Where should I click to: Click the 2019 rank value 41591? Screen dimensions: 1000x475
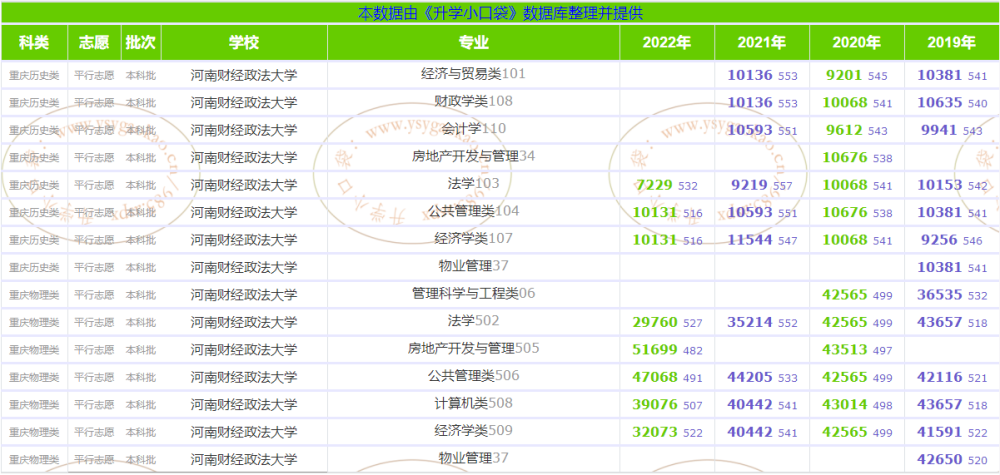click(x=940, y=432)
